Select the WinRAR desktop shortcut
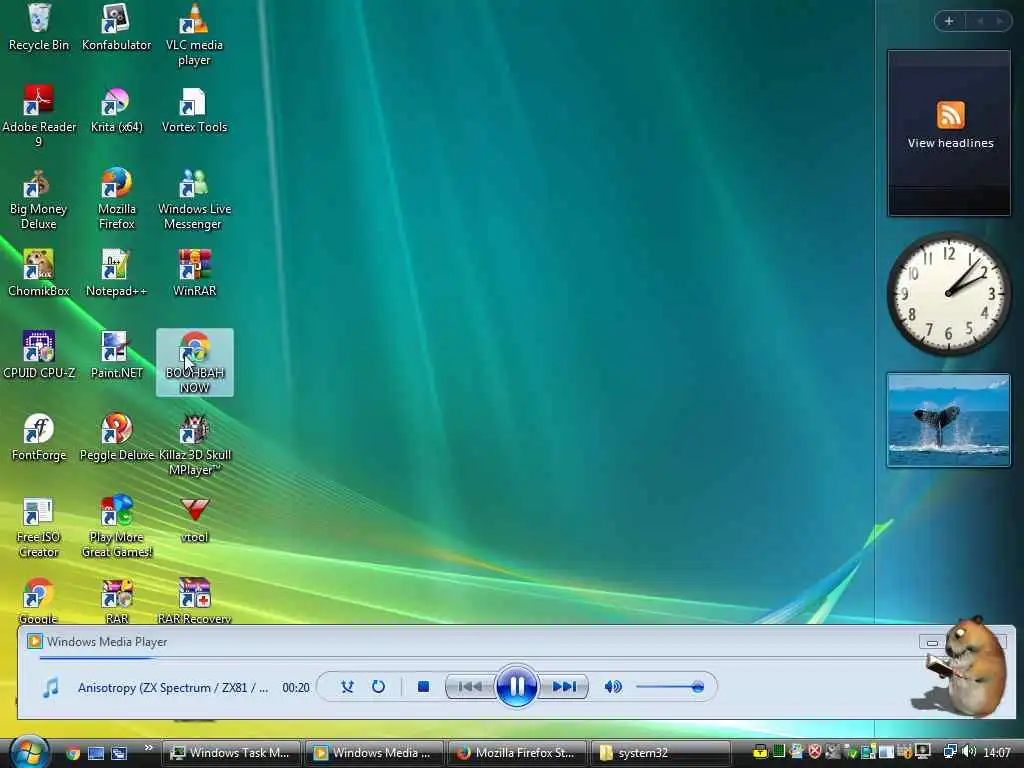The image size is (1024, 768). pos(194,273)
